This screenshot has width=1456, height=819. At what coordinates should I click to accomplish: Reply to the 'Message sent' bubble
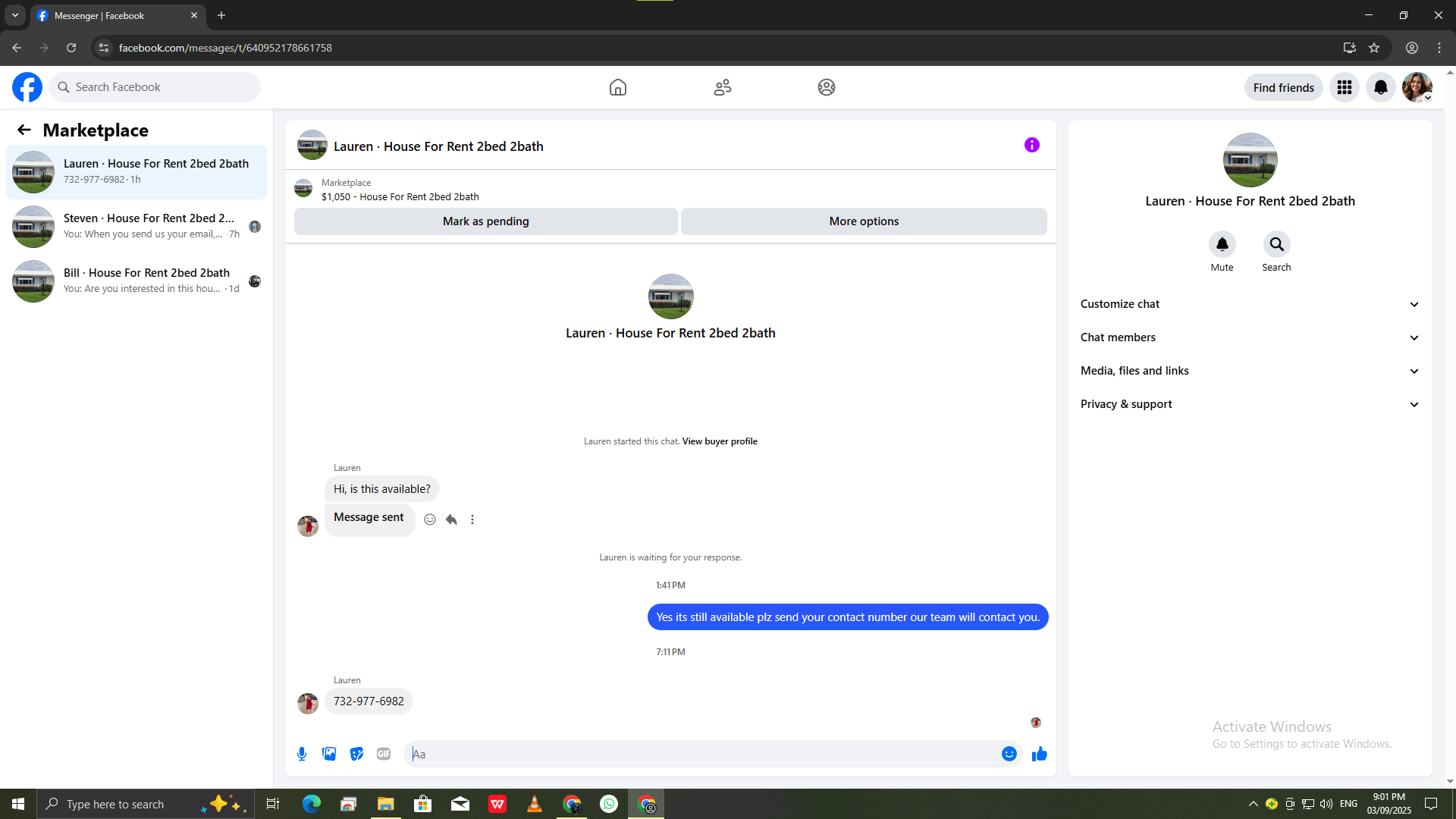451,519
